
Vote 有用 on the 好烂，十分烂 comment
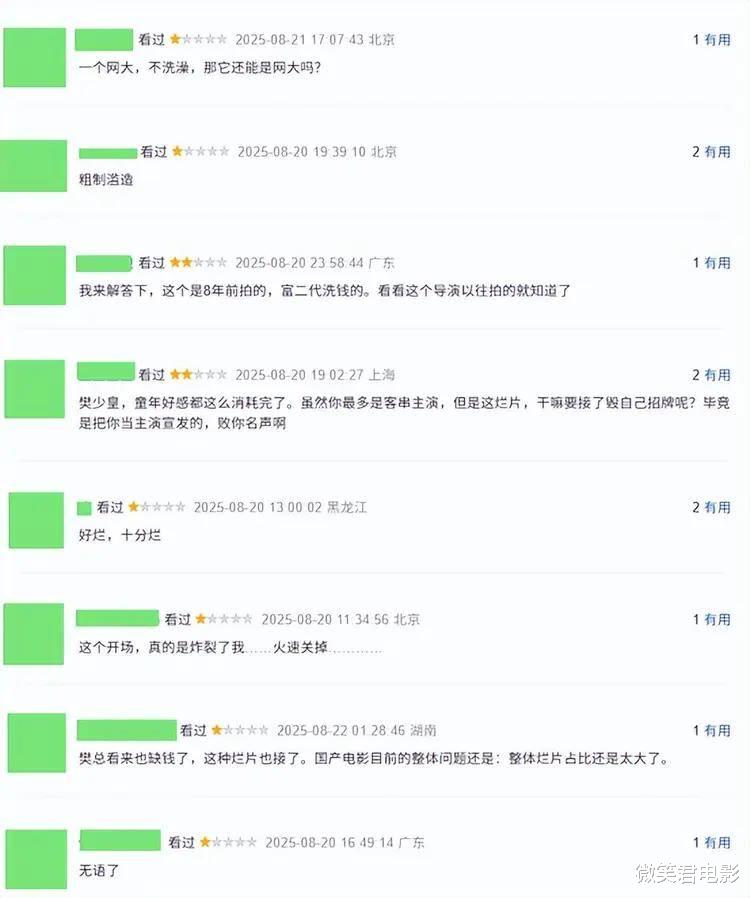[717, 507]
